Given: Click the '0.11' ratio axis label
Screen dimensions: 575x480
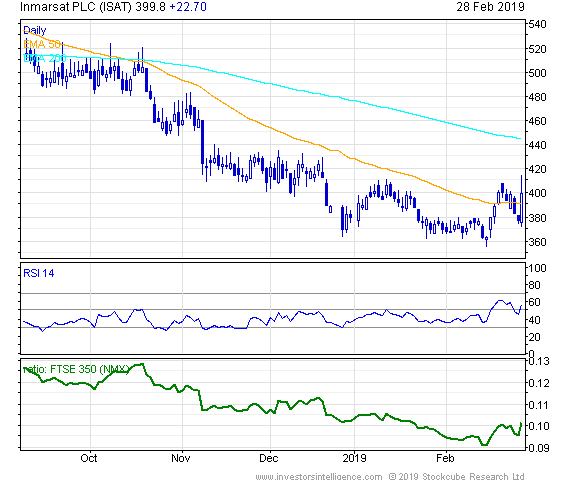Looking at the screenshot, I should (539, 405).
